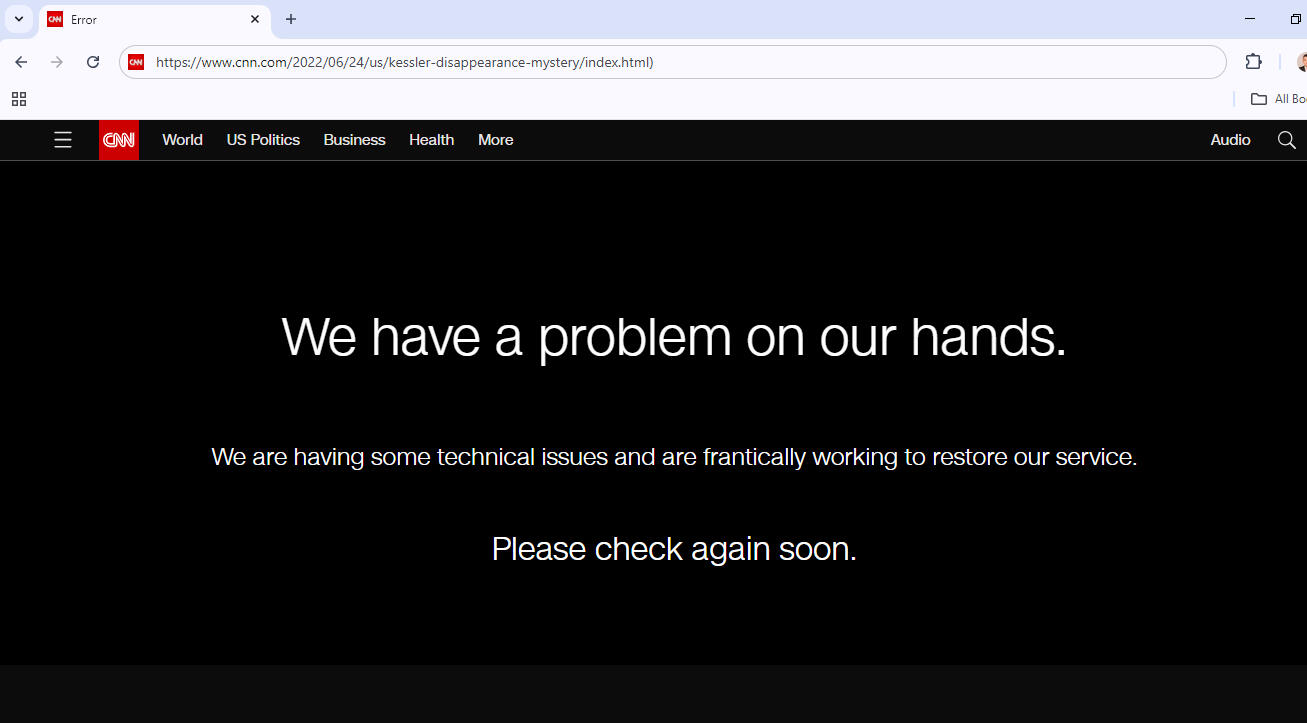The width and height of the screenshot is (1307, 723).
Task: Open the US Politics section
Action: pyautogui.click(x=263, y=140)
